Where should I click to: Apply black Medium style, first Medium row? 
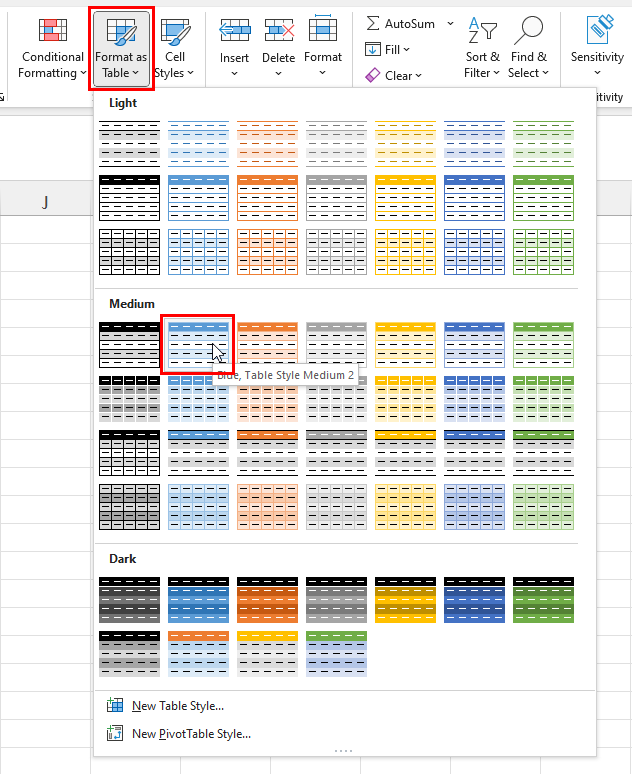[x=129, y=345]
